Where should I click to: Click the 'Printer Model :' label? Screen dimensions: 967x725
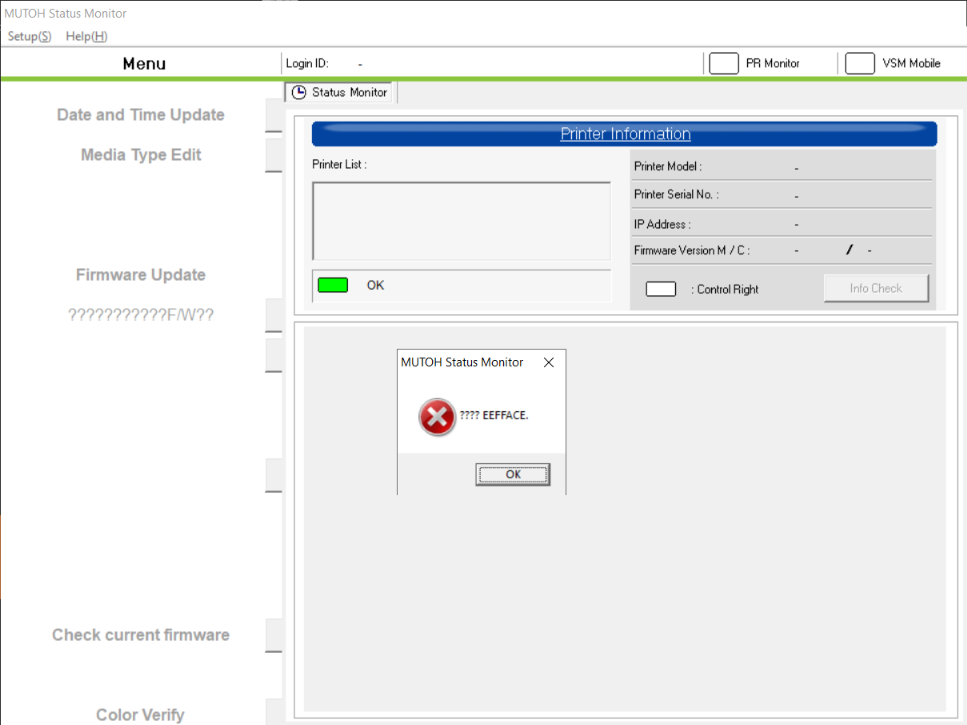pos(668,166)
